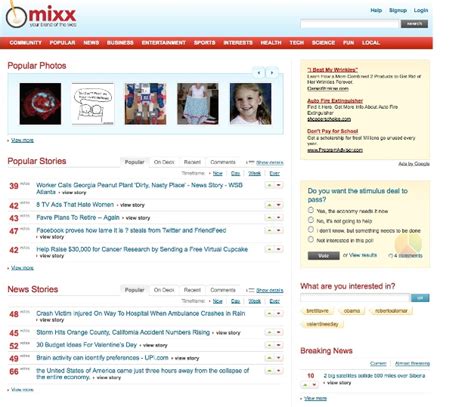Open the Signup link
The image size is (474, 407).
[x=398, y=10]
